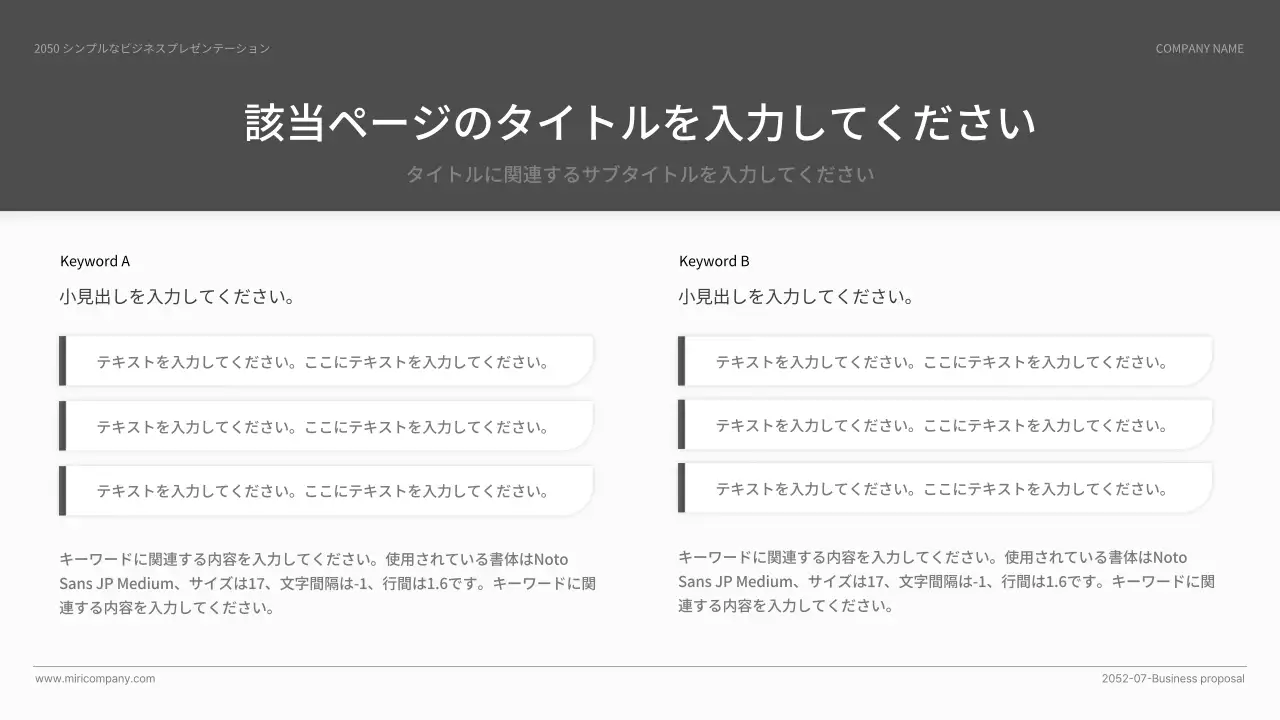Select the dark accent bar on first Keyword A box

[x=62, y=361]
